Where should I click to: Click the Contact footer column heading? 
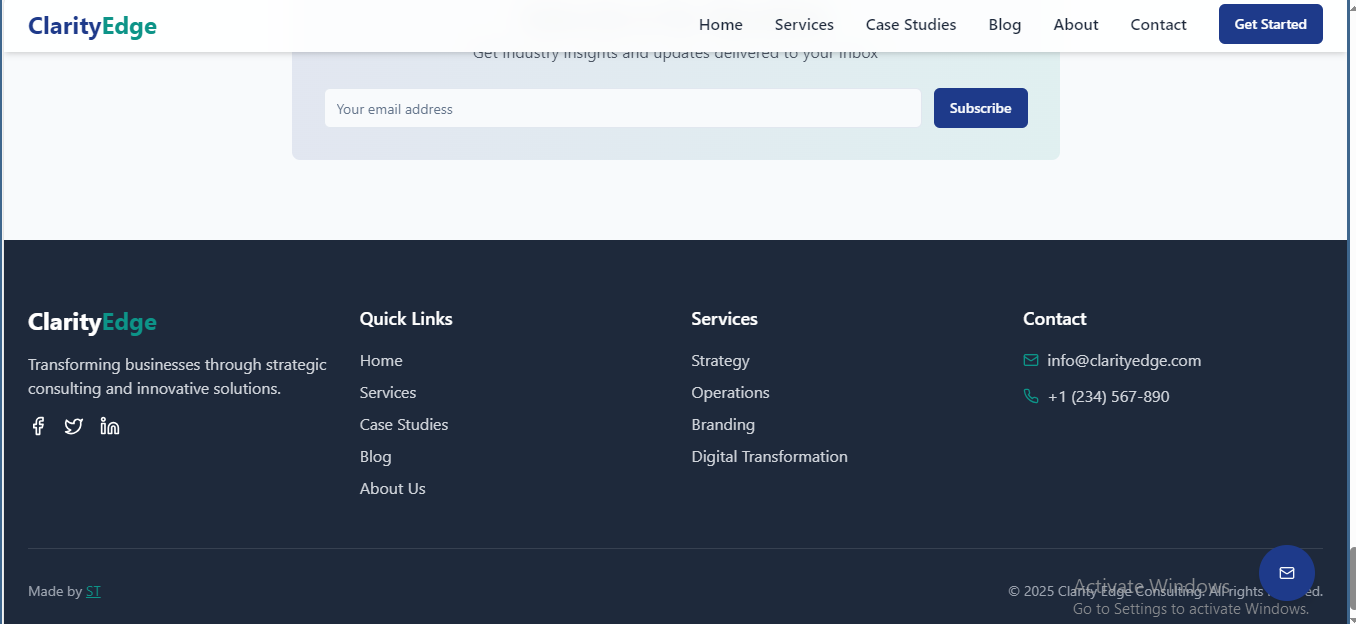point(1054,318)
